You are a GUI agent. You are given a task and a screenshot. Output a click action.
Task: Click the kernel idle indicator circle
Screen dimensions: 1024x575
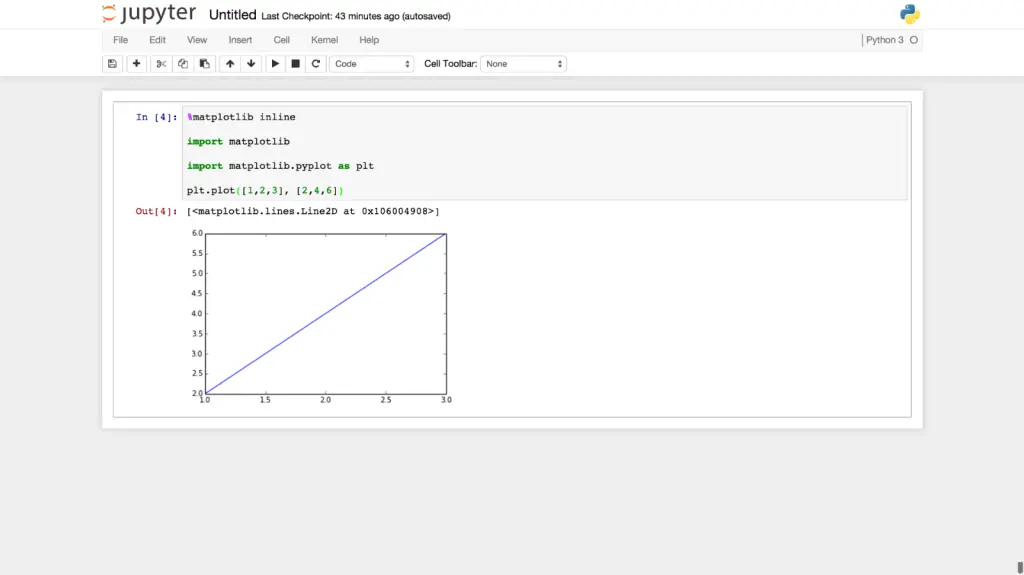[914, 40]
